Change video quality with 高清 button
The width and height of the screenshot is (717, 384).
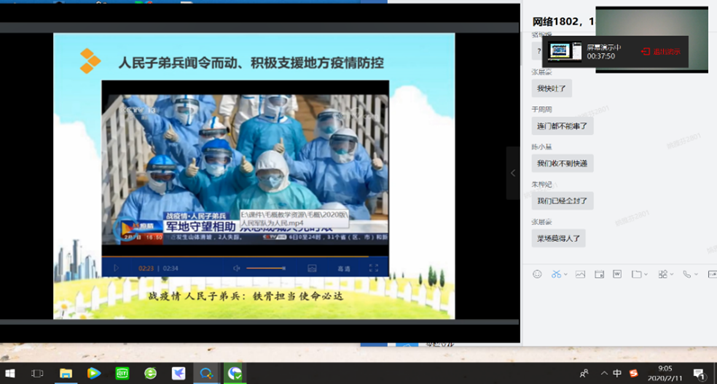click(x=344, y=269)
